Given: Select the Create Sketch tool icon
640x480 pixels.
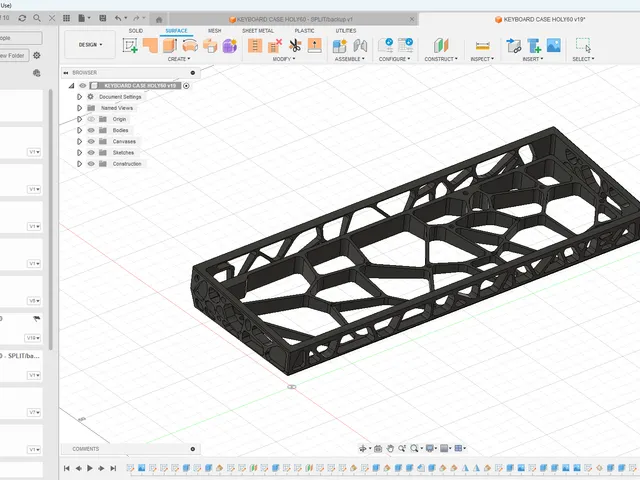Looking at the screenshot, I should coord(130,45).
